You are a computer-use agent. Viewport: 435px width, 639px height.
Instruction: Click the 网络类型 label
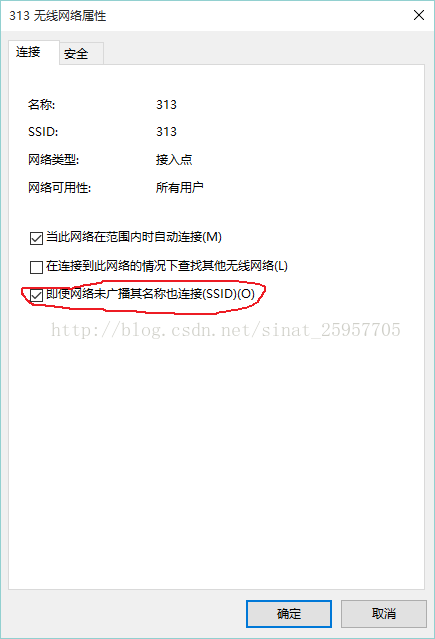[53, 160]
